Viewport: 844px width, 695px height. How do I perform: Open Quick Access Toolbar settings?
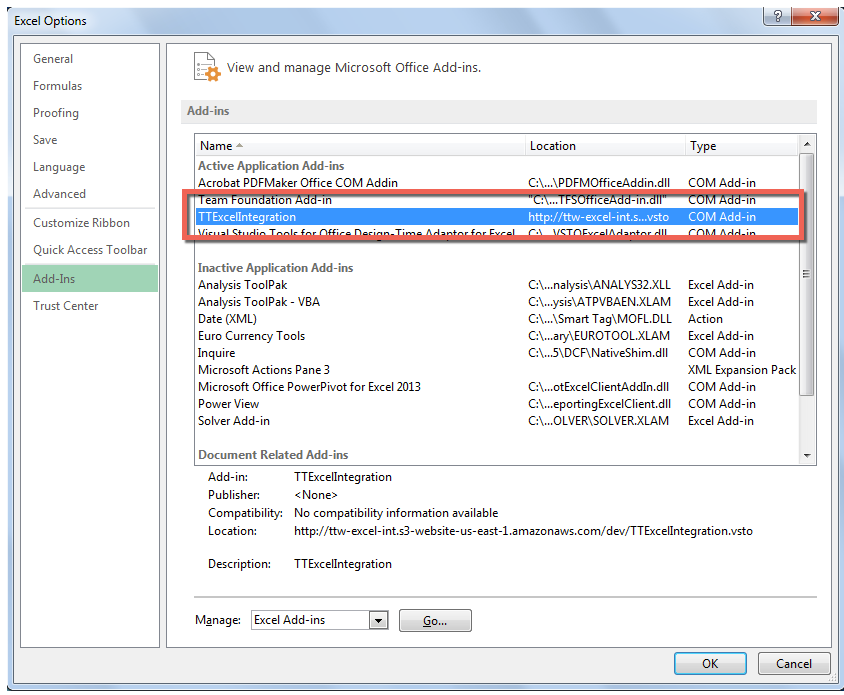[x=90, y=250]
